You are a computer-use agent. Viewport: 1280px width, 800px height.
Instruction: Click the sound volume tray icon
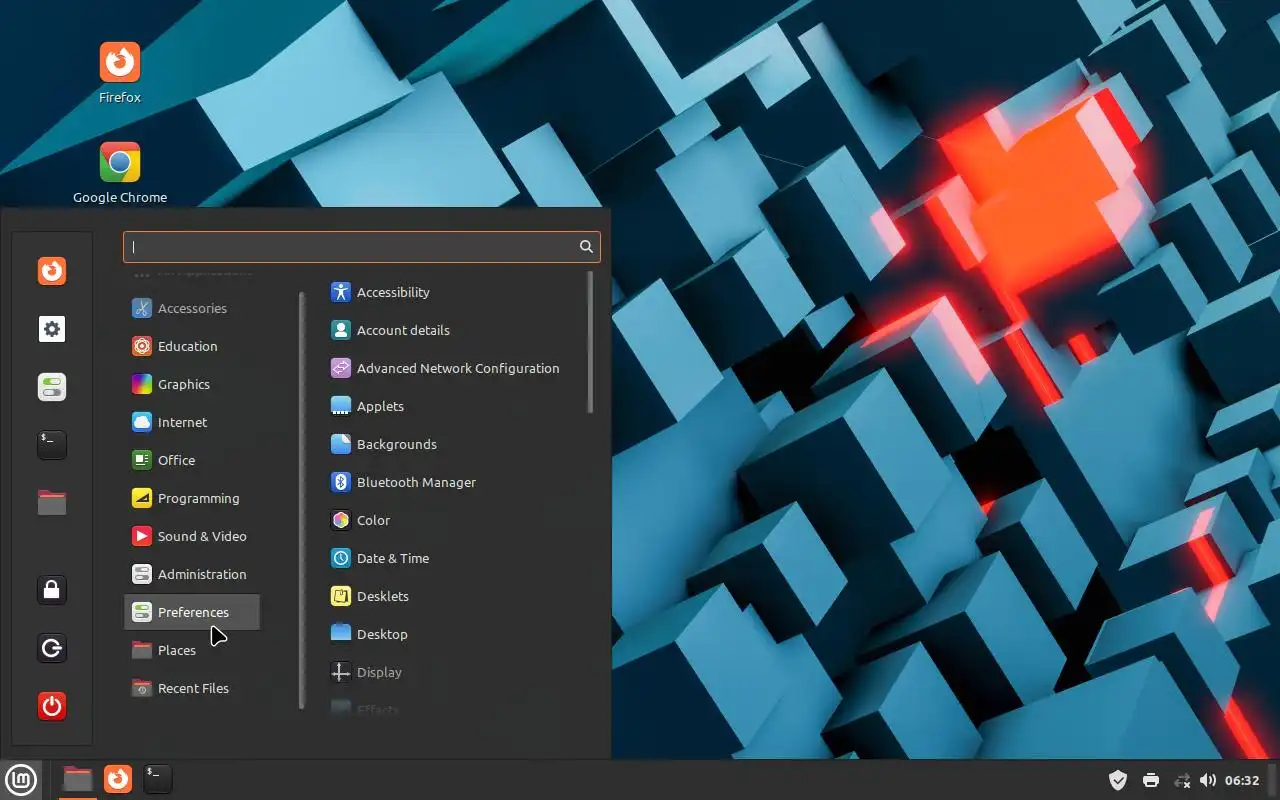point(1208,780)
